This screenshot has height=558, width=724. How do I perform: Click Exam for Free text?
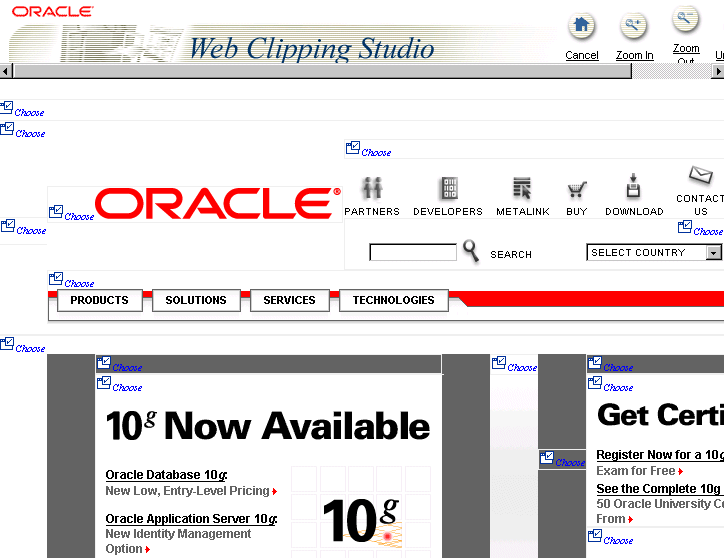[x=636, y=471]
